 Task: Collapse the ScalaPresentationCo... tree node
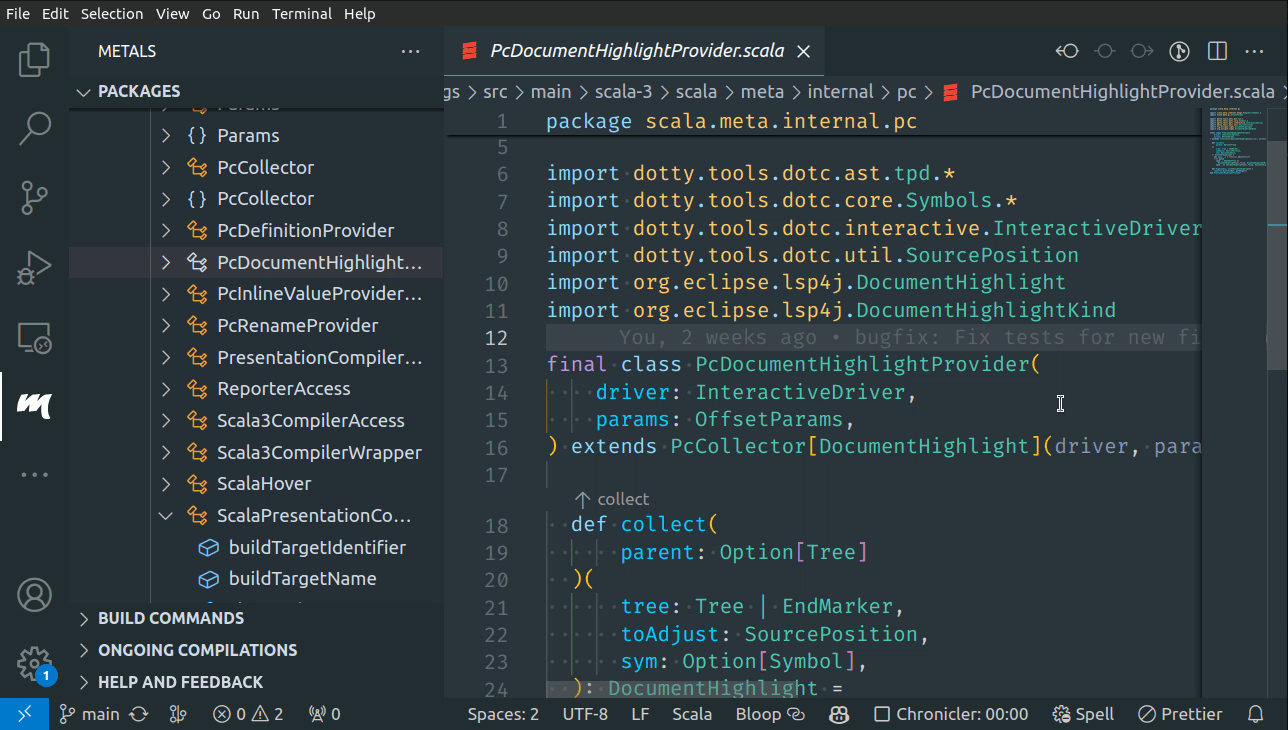click(166, 515)
